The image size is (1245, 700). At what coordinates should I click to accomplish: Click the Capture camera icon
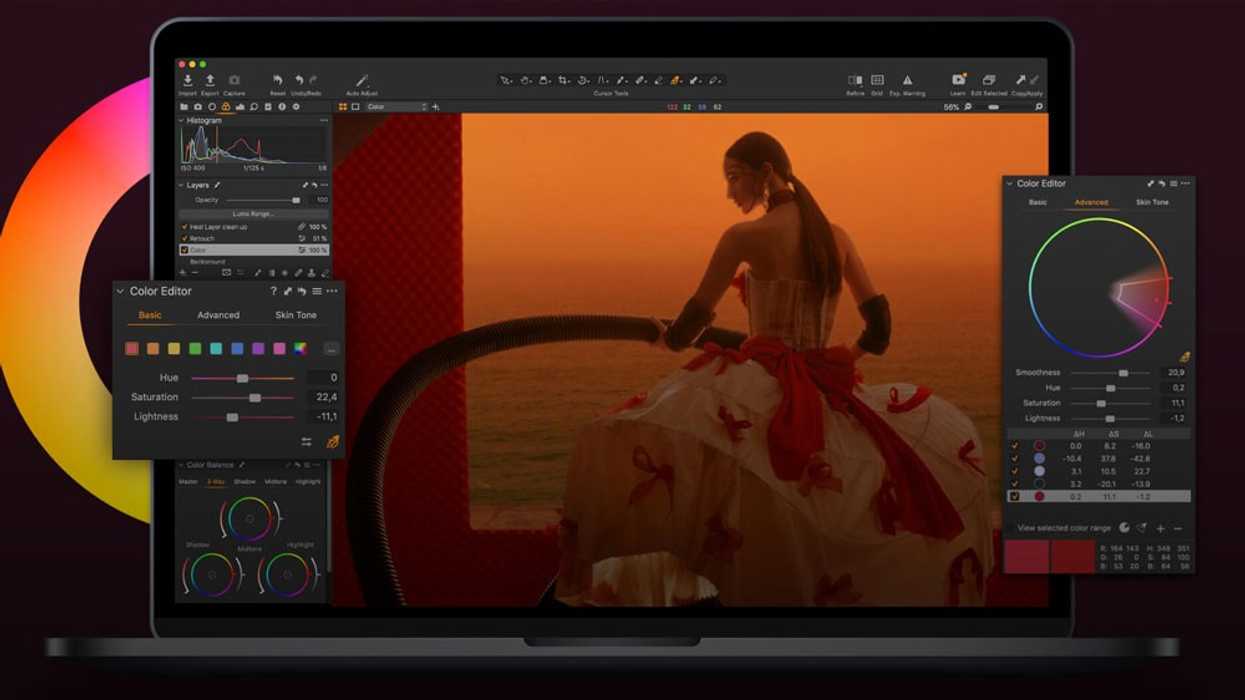coord(234,80)
